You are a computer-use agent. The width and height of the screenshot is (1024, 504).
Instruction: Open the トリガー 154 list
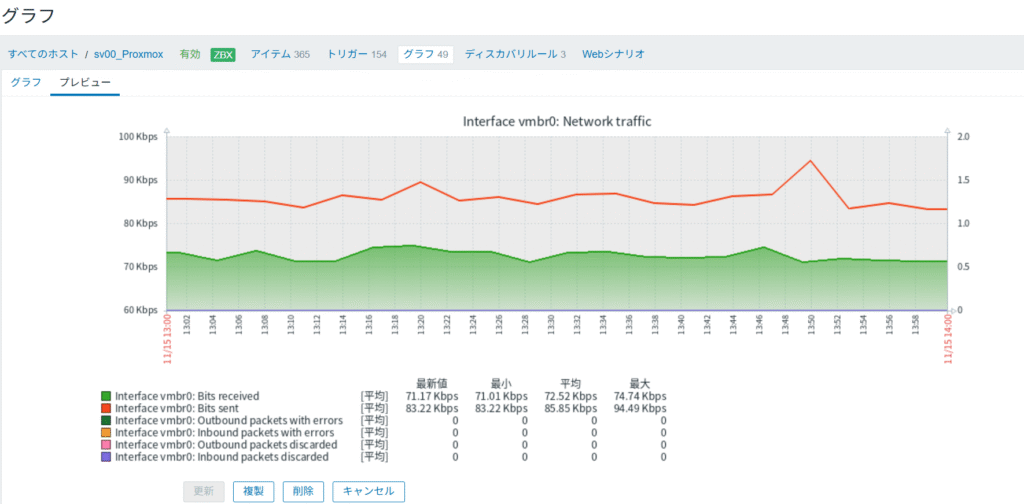356,54
